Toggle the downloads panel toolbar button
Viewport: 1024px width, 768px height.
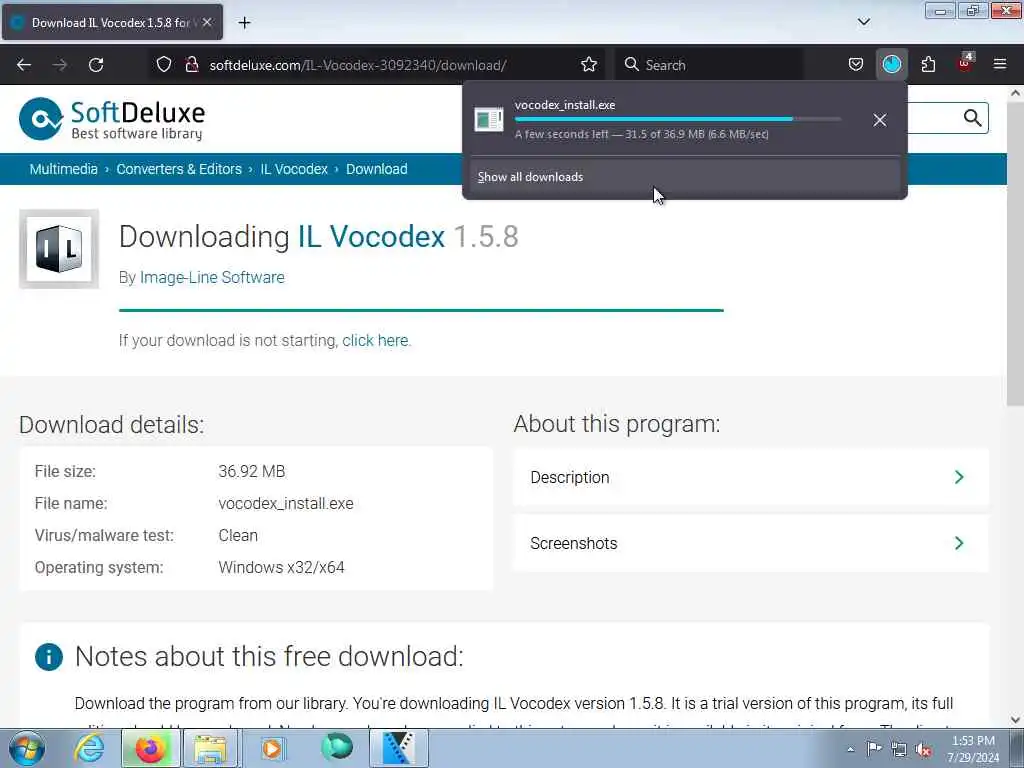(891, 65)
